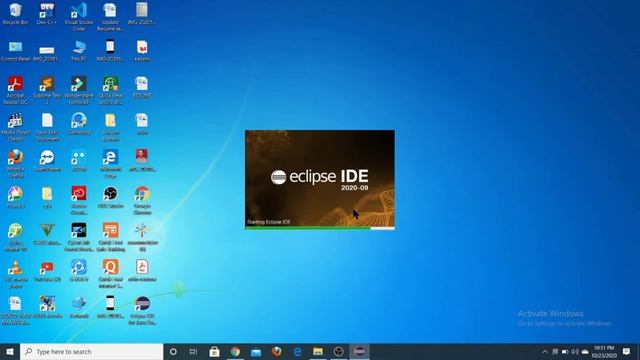Viewport: 640px width, 360px height.
Task: Click the Eclipse IDE taskbar button
Action: pos(359,351)
